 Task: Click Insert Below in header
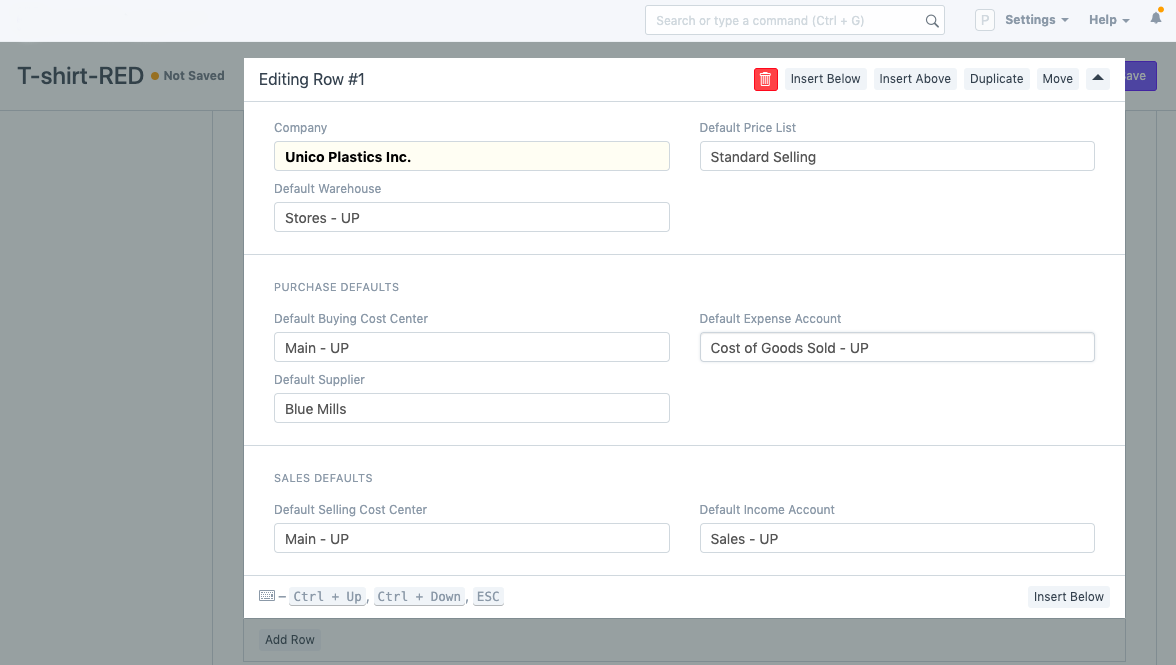click(x=825, y=79)
